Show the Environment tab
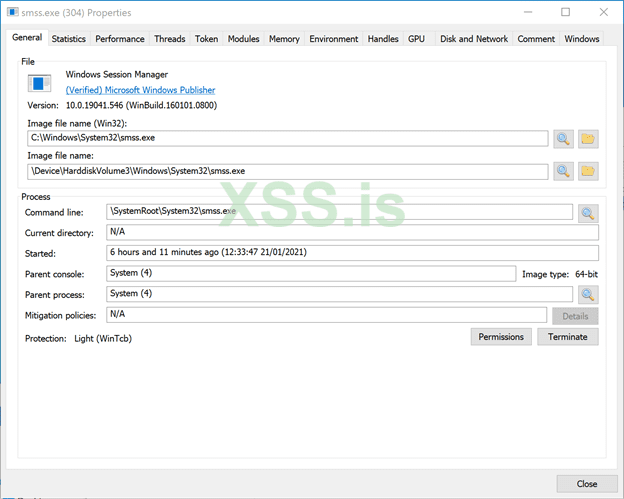Viewport: 624px width, 499px height. click(333, 39)
